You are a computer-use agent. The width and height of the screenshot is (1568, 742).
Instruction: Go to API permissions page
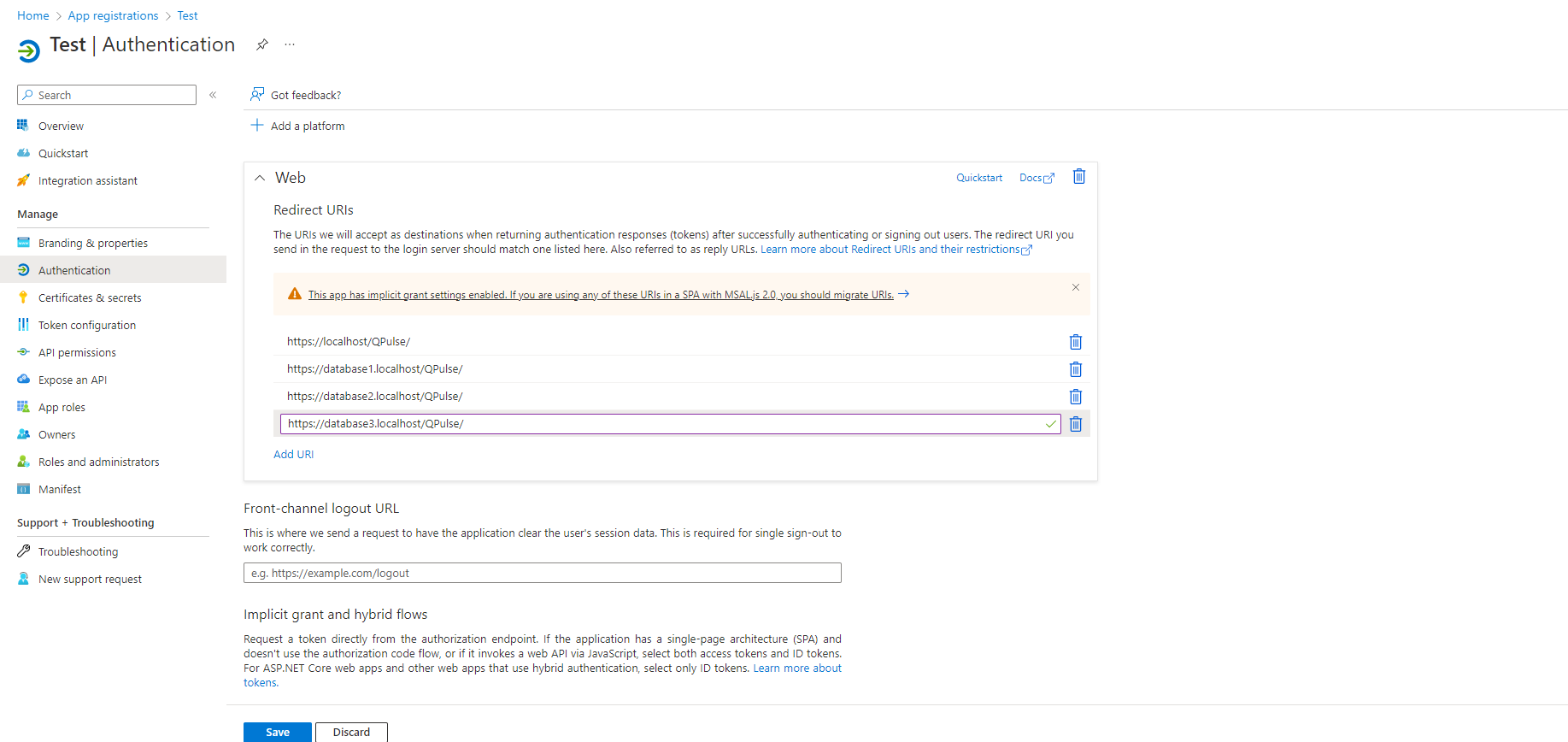pos(77,352)
